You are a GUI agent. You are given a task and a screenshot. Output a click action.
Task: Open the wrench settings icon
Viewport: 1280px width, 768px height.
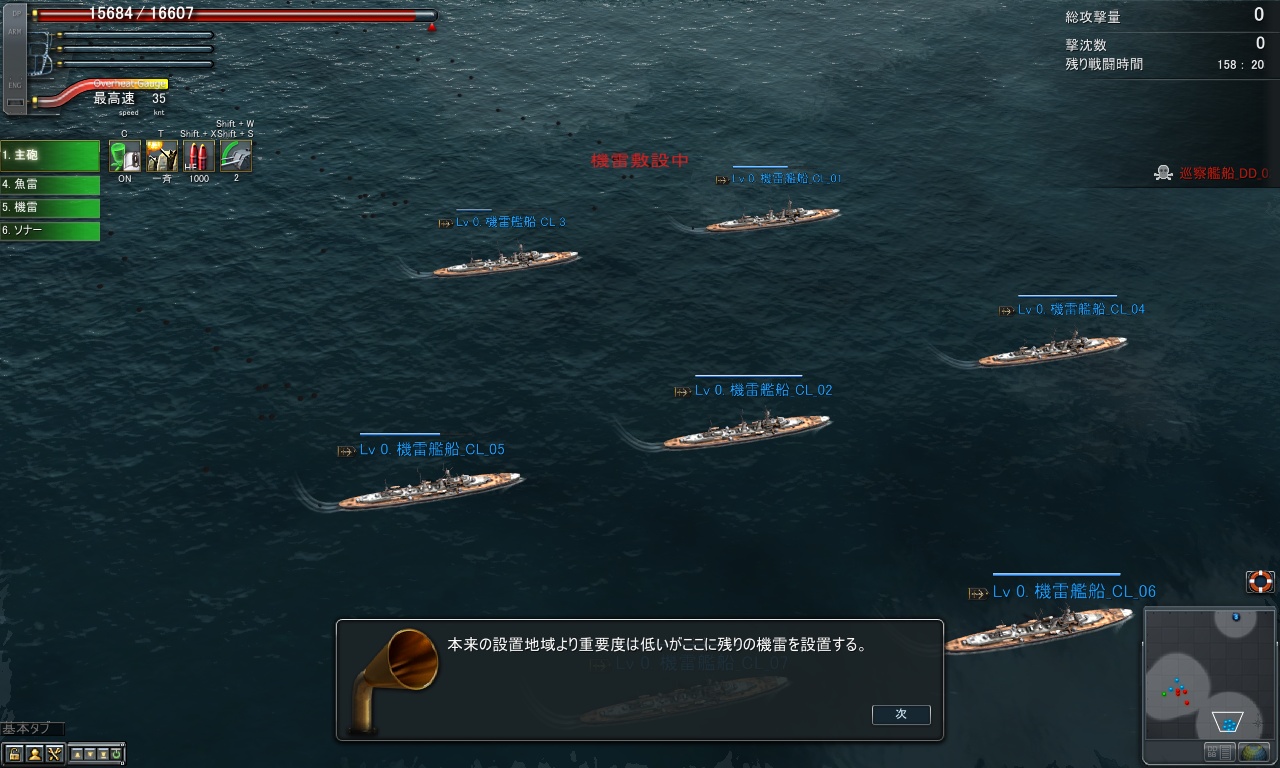tap(55, 754)
